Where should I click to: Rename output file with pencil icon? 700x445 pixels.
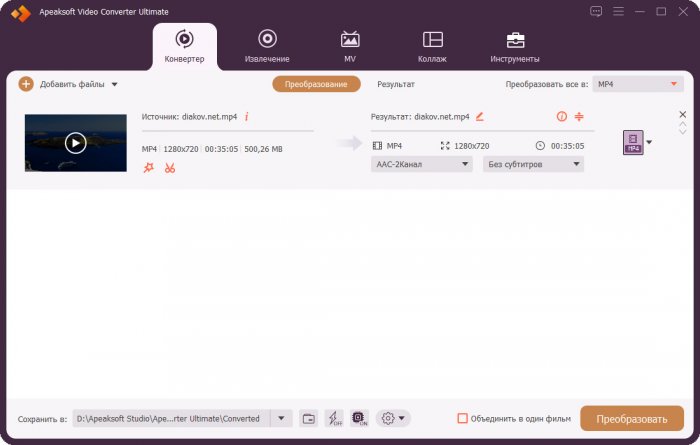pos(479,116)
